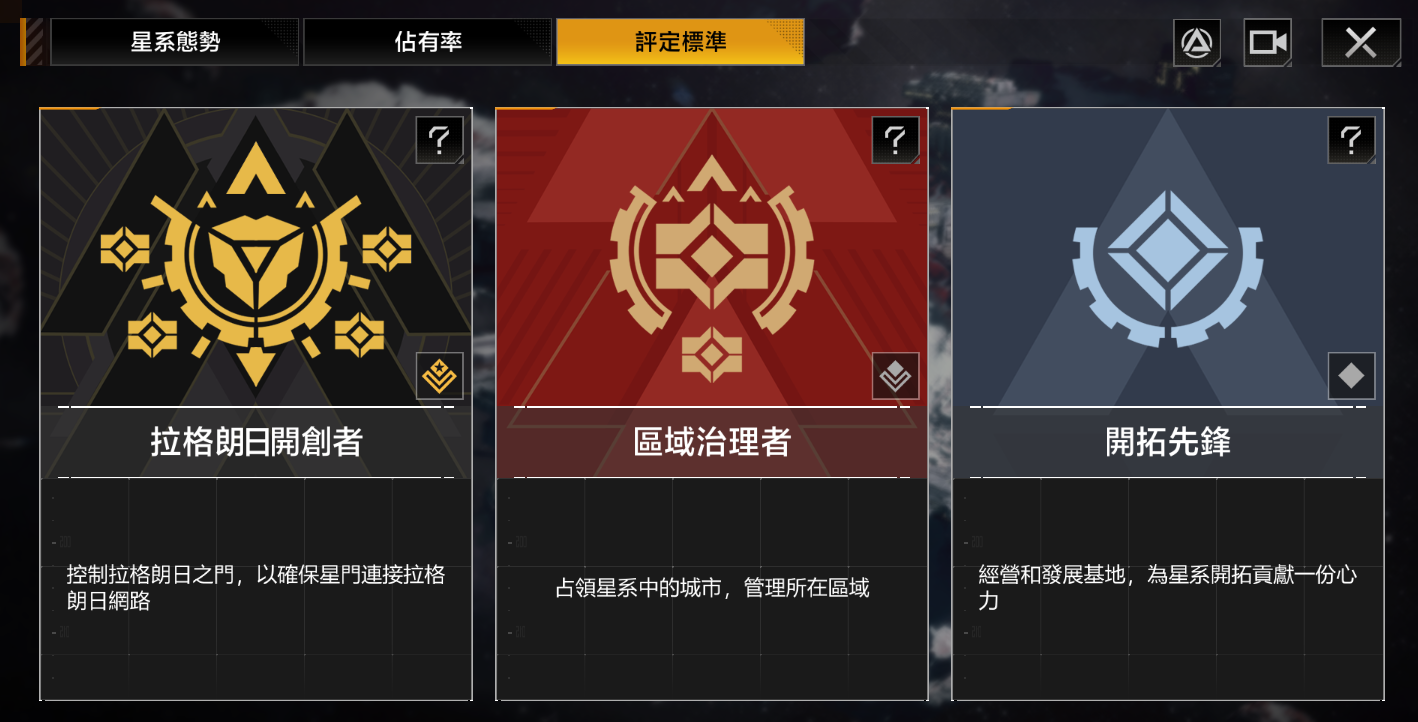Screen dimensions: 1418x722
Task: Select the 評定標準 tab
Action: [x=681, y=43]
